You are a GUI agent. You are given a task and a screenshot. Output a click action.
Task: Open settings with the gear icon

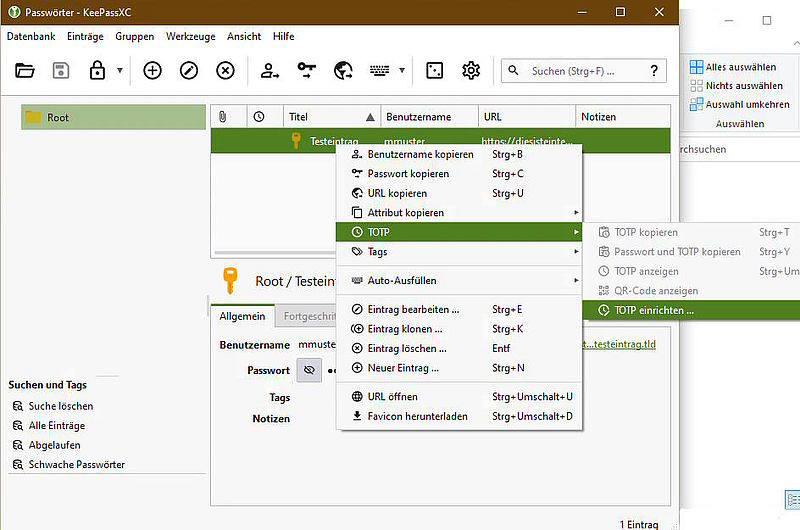(471, 70)
